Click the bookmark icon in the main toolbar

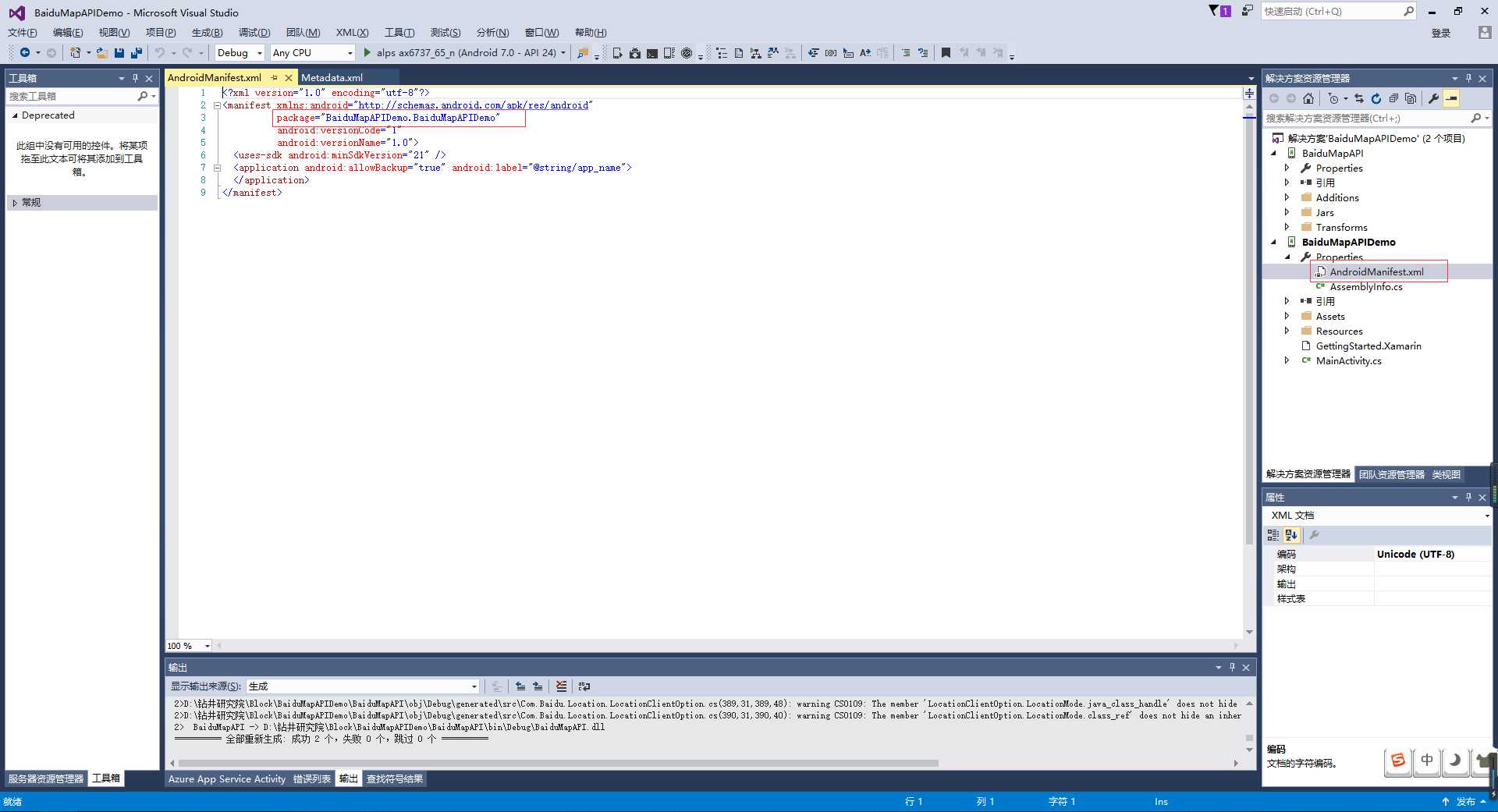[946, 52]
